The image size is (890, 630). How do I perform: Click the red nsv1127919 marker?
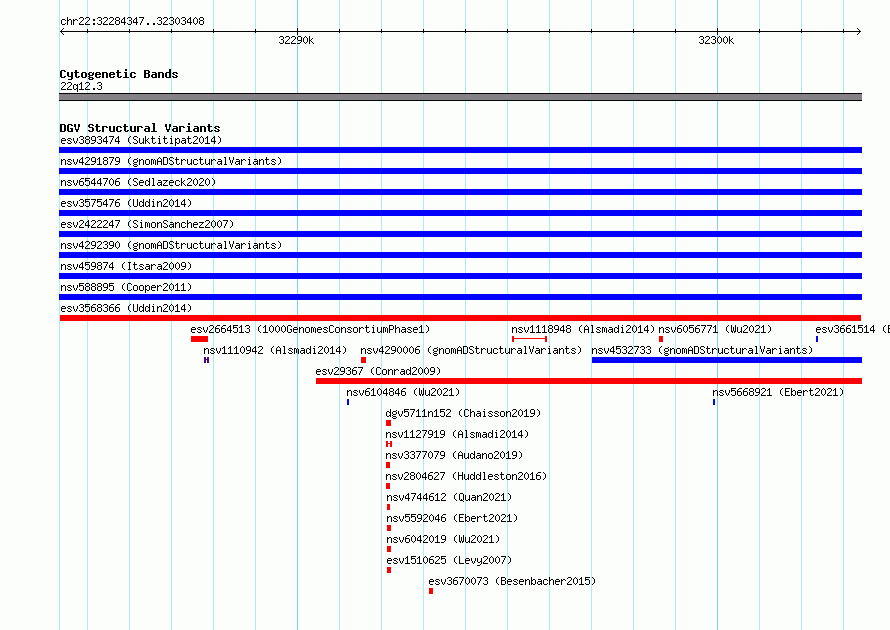pos(389,444)
